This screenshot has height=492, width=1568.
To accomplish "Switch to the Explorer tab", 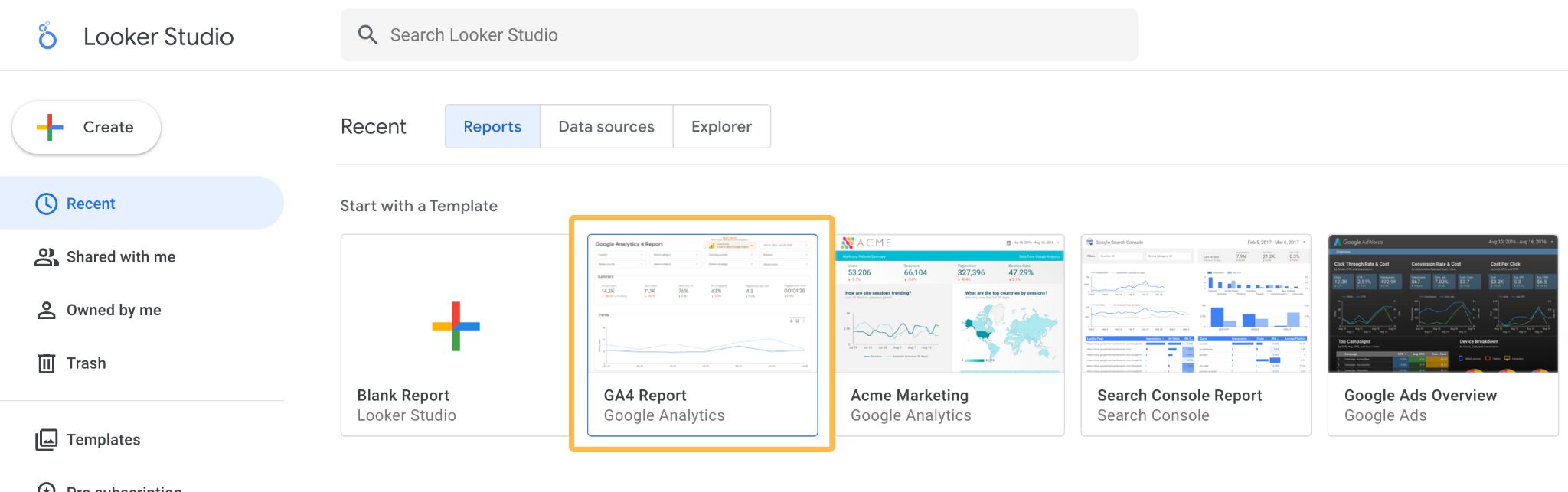I will pos(721,126).
